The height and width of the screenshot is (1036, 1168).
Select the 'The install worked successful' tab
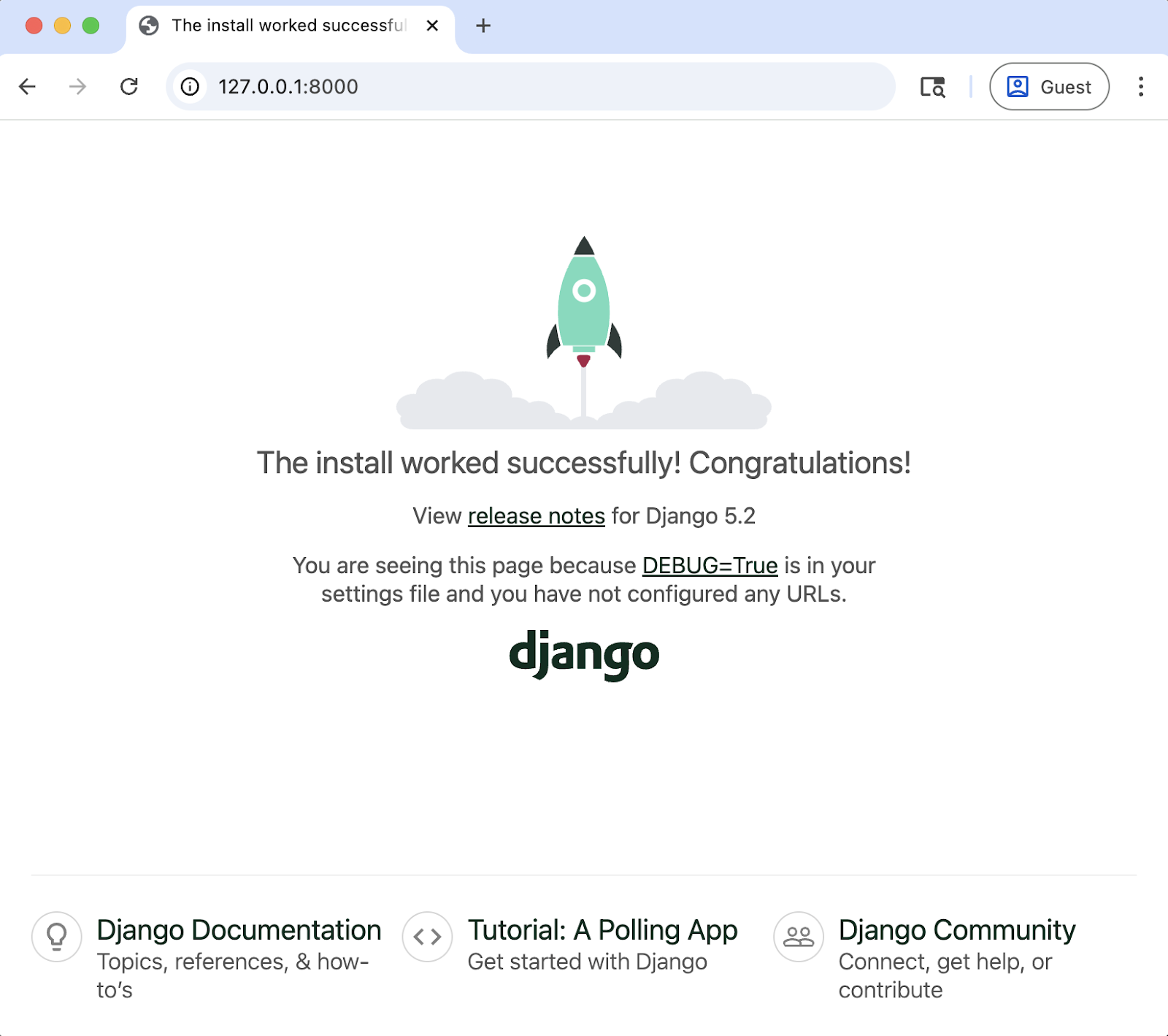tap(291, 28)
